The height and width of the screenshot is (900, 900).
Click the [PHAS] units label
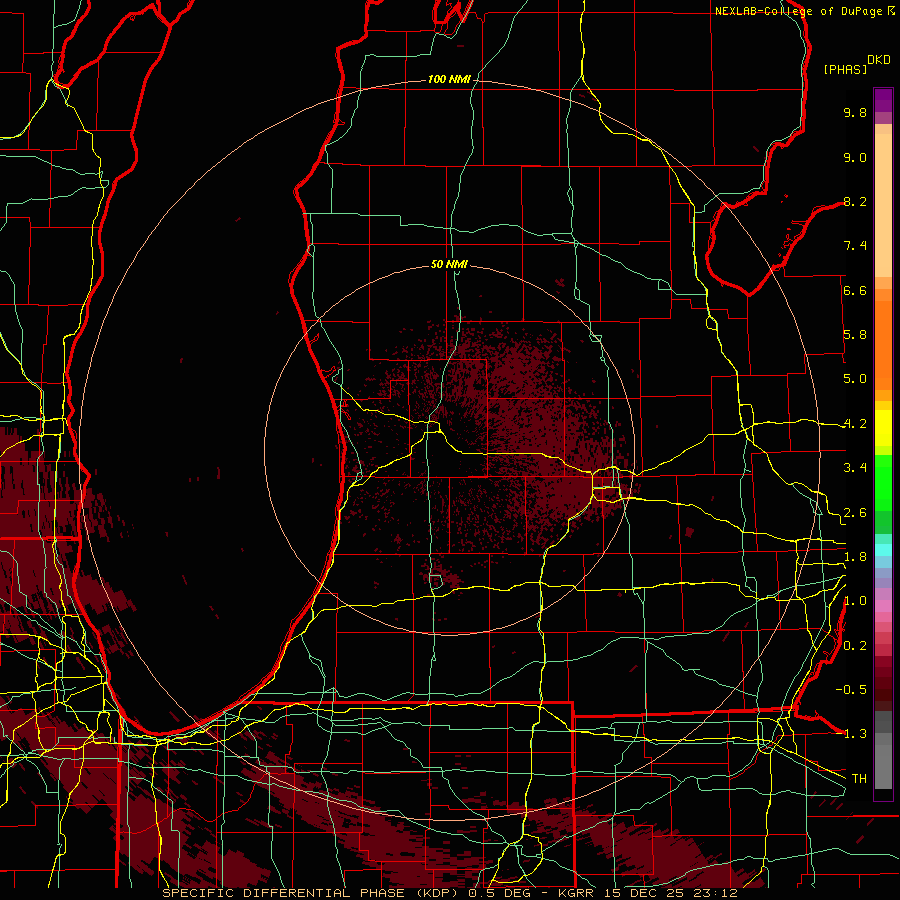[845, 69]
